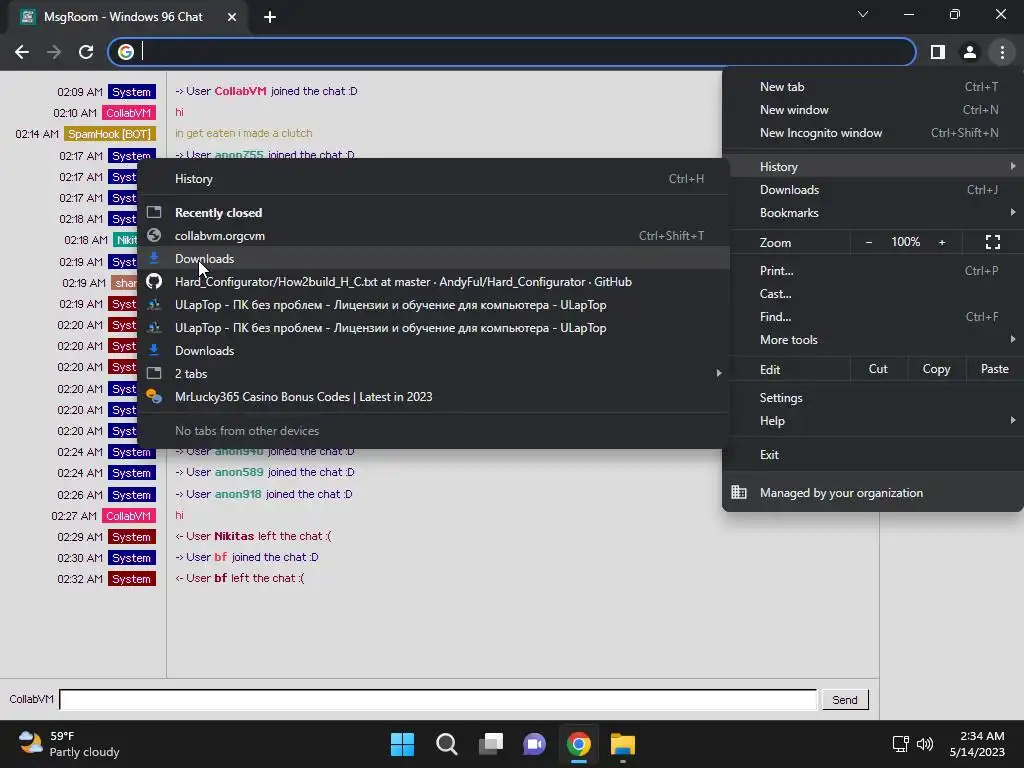This screenshot has width=1024, height=768.
Task: Open the Hard_Configurator GitHub history entry
Action: (x=434, y=281)
